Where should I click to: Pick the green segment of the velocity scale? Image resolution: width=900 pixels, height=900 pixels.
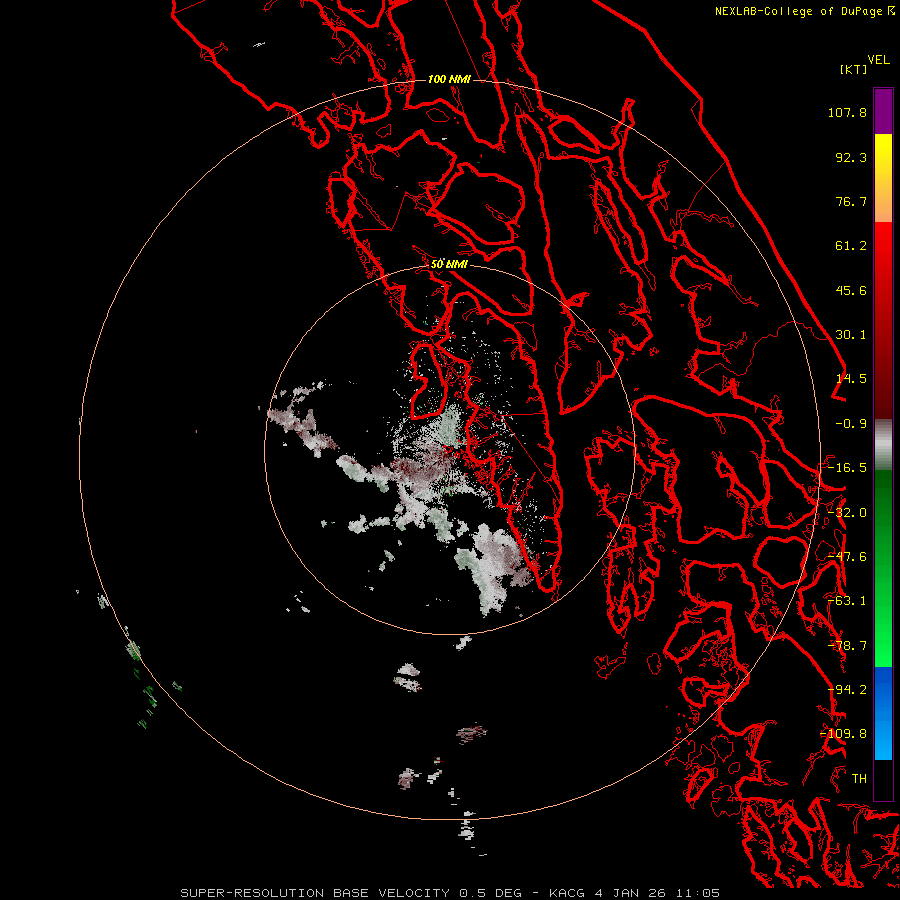click(883, 568)
